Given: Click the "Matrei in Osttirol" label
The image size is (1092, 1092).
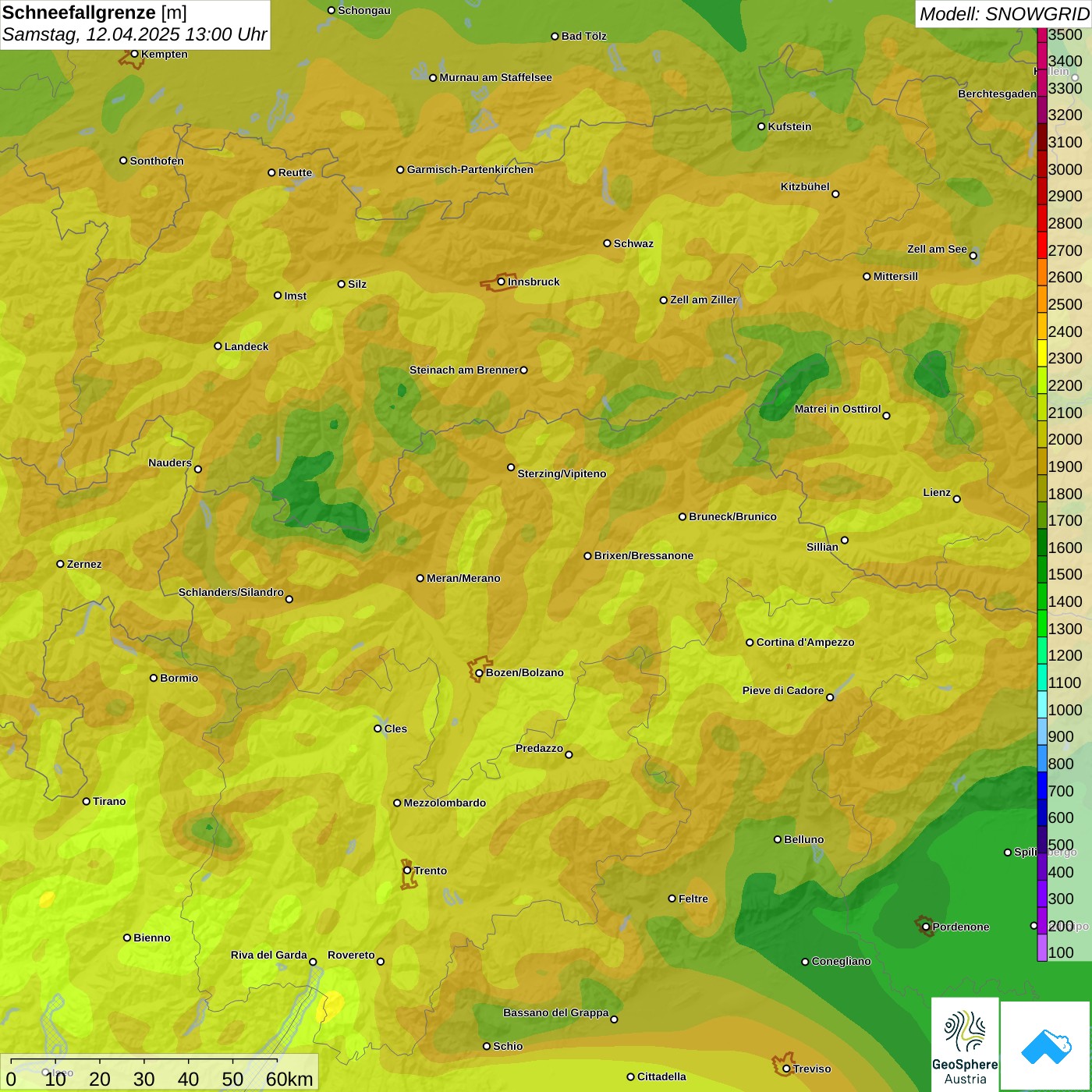Looking at the screenshot, I should click(x=838, y=409).
